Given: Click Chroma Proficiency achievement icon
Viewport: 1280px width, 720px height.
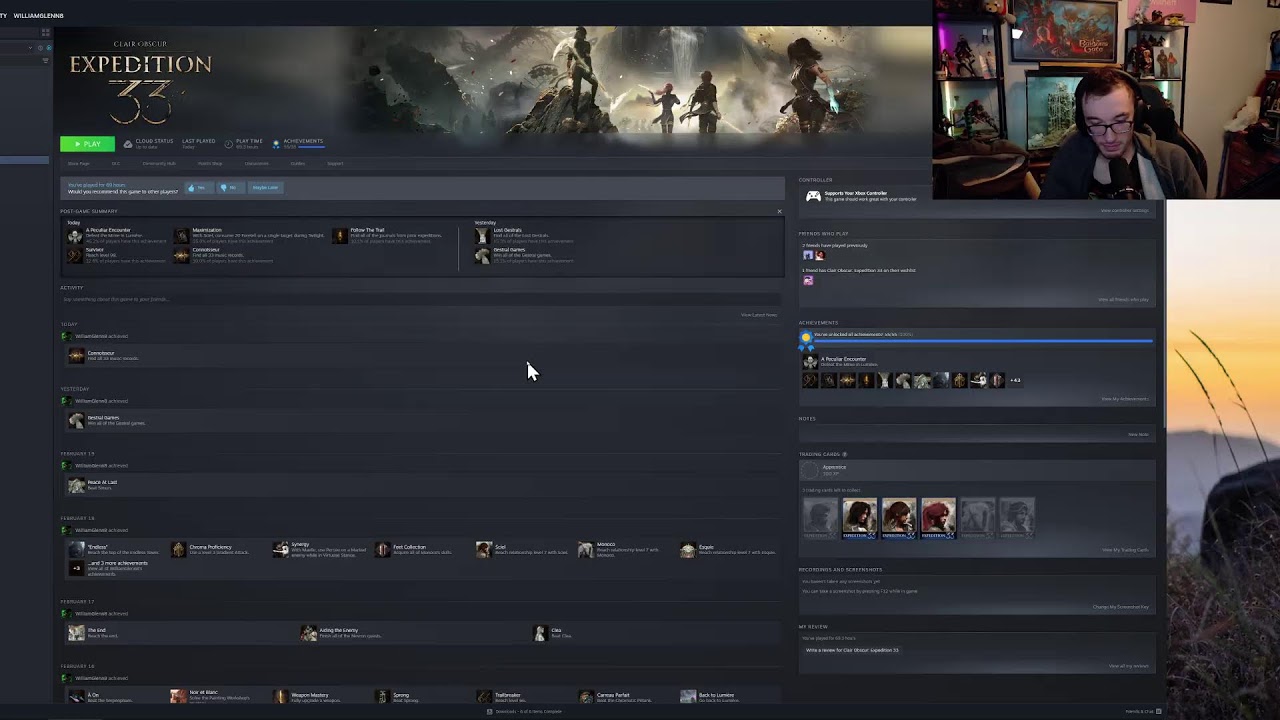Looking at the screenshot, I should pos(178,550).
